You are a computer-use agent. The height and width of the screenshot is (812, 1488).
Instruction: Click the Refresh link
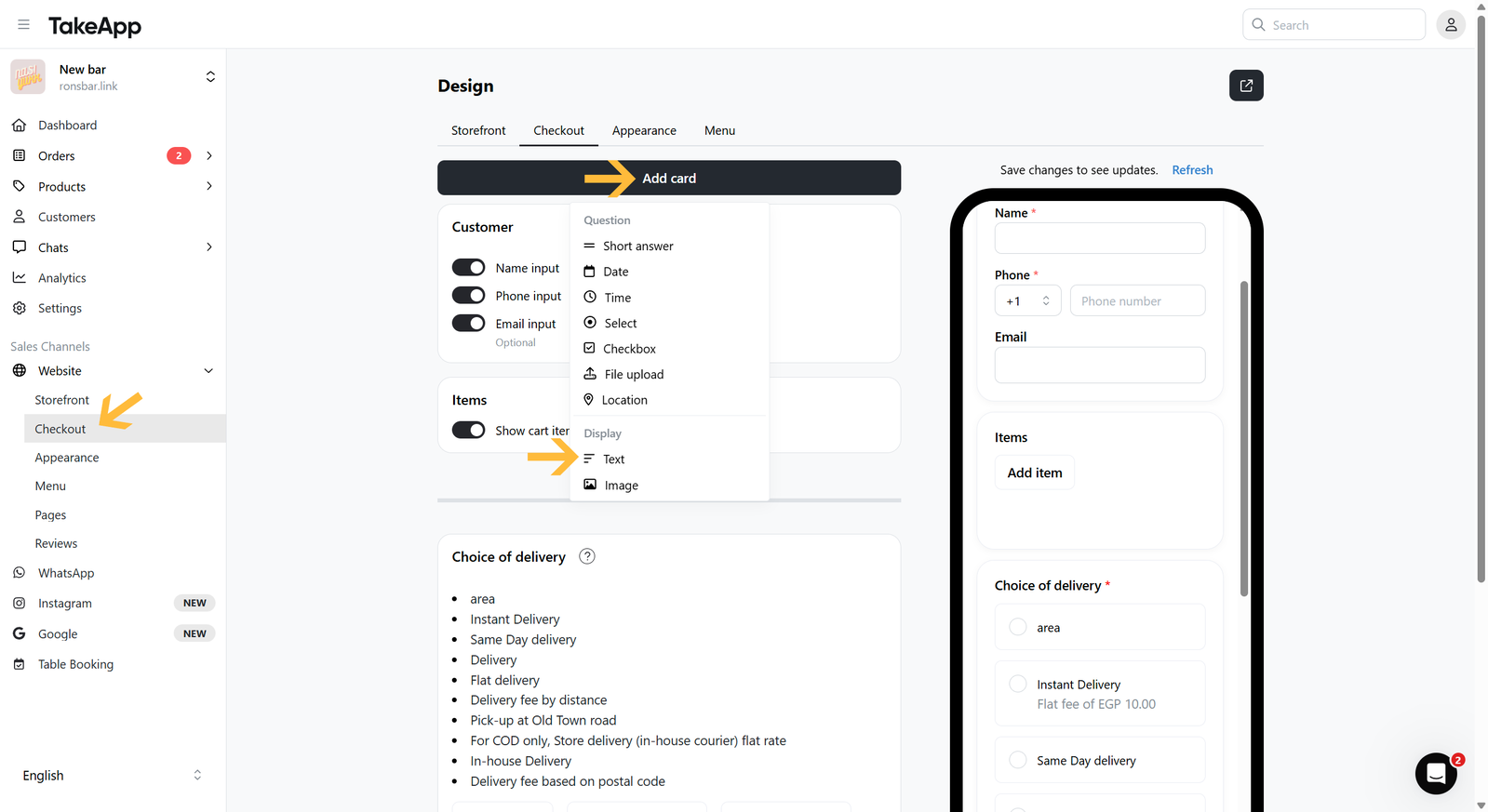tap(1192, 170)
